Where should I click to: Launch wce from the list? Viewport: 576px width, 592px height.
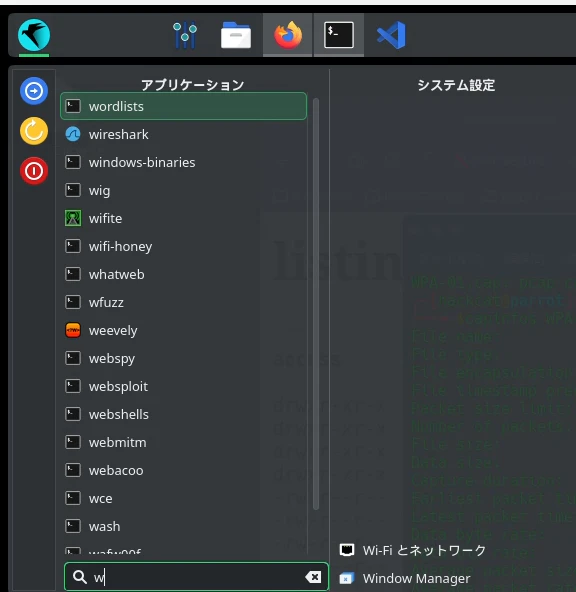tap(183, 498)
